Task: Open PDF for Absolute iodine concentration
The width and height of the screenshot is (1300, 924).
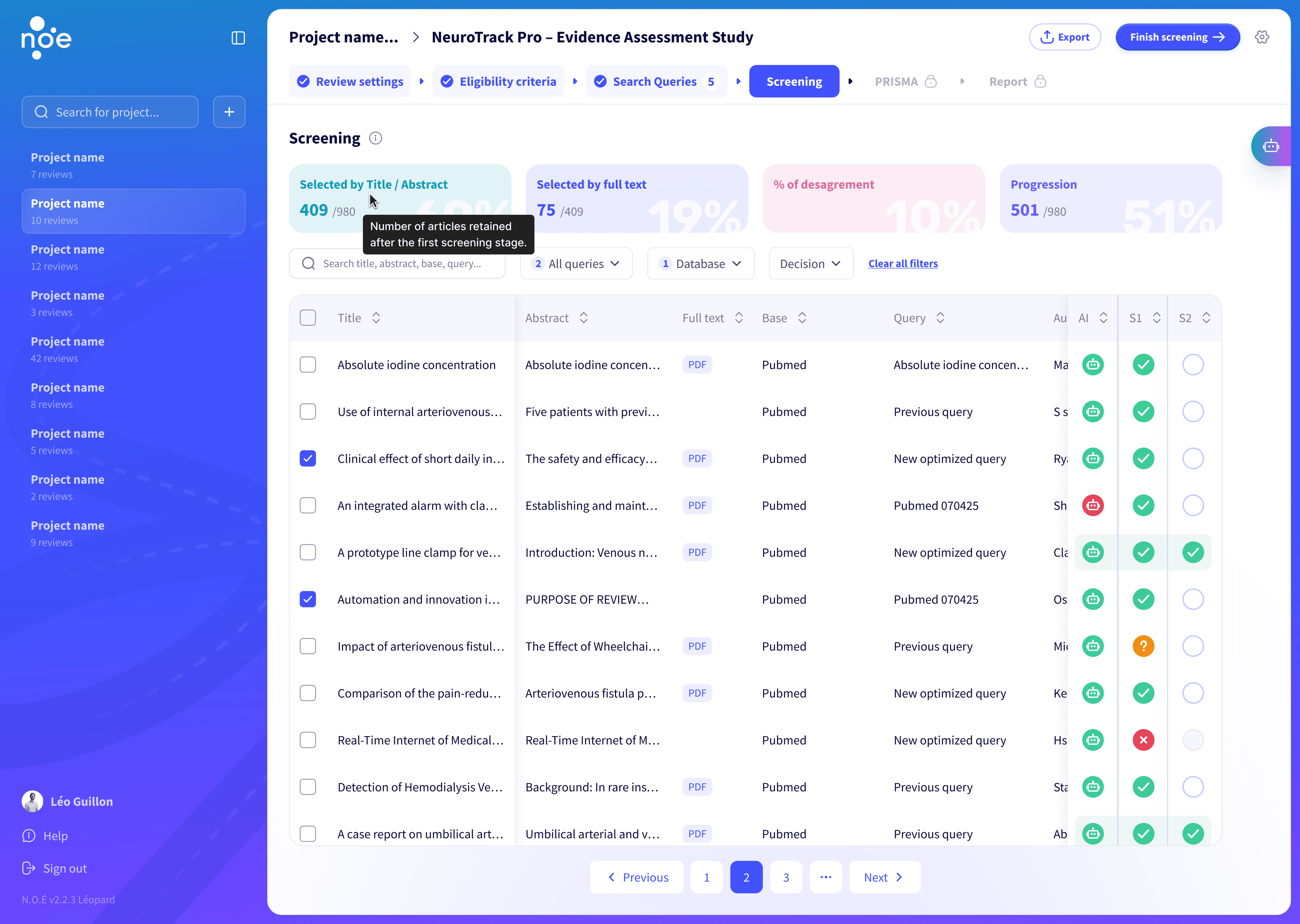Action: point(697,365)
